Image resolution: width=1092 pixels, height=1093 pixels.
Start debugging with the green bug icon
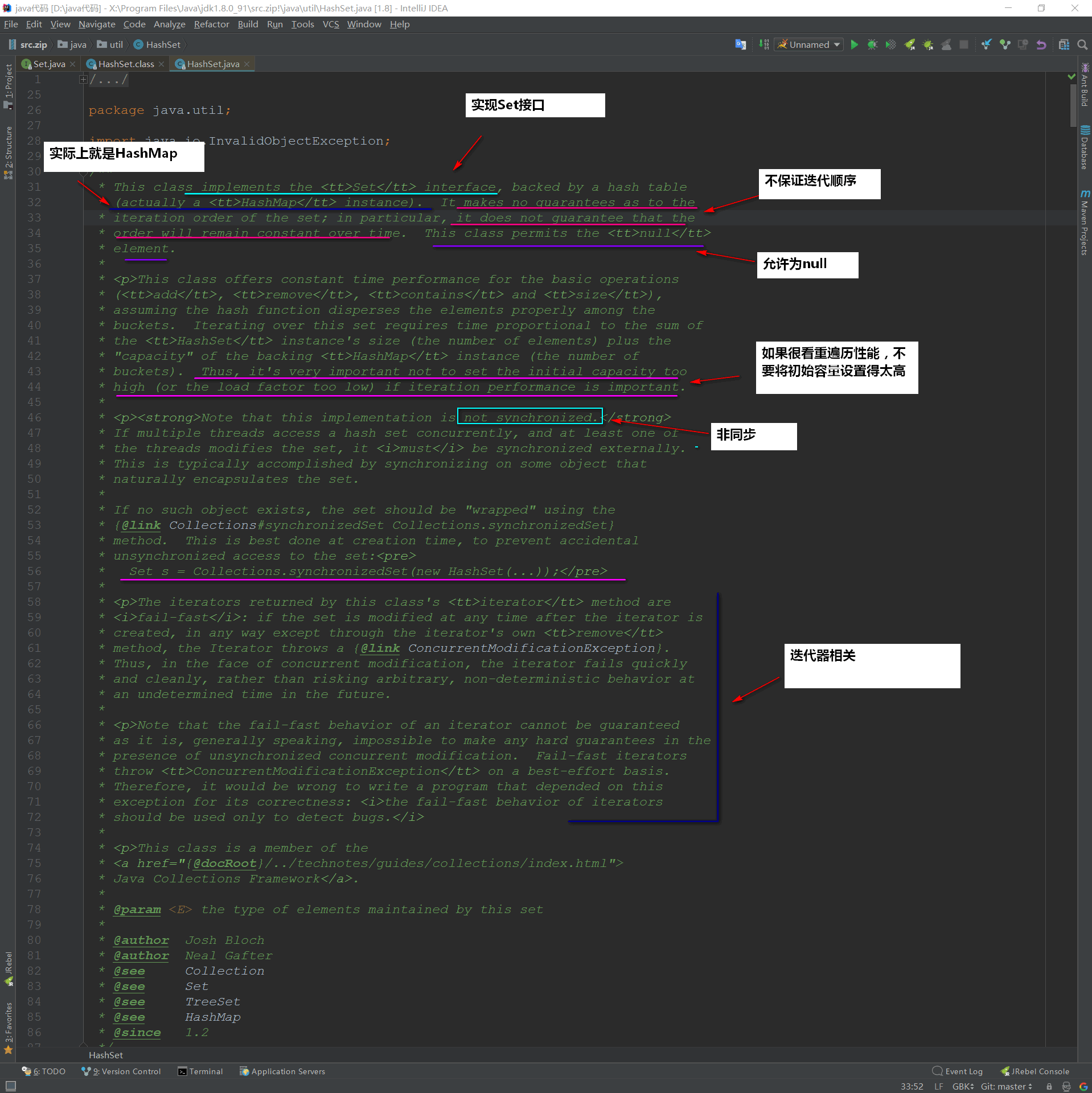point(872,44)
